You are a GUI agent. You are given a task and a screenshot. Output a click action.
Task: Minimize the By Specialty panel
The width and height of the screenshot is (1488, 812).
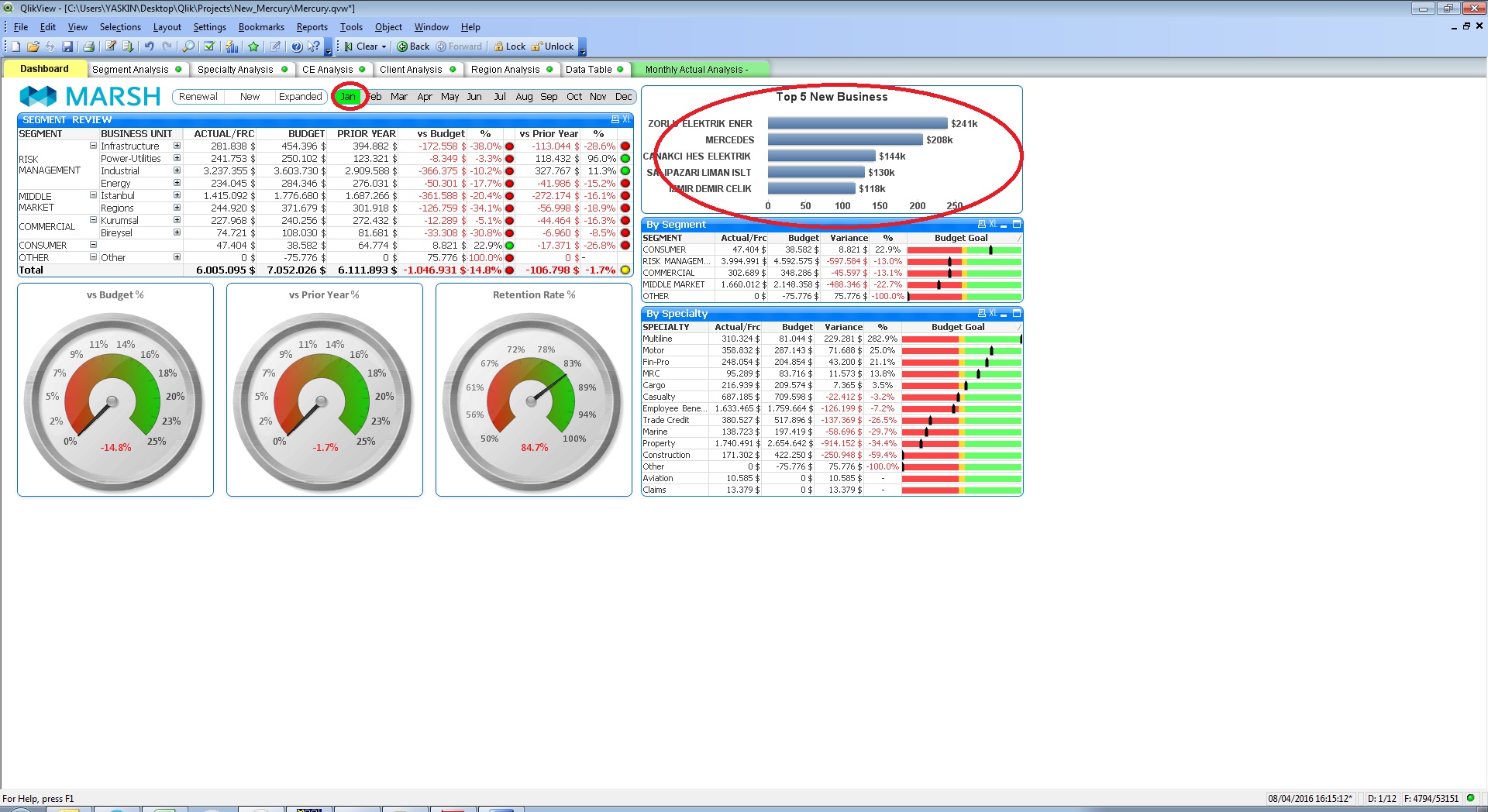(1004, 314)
